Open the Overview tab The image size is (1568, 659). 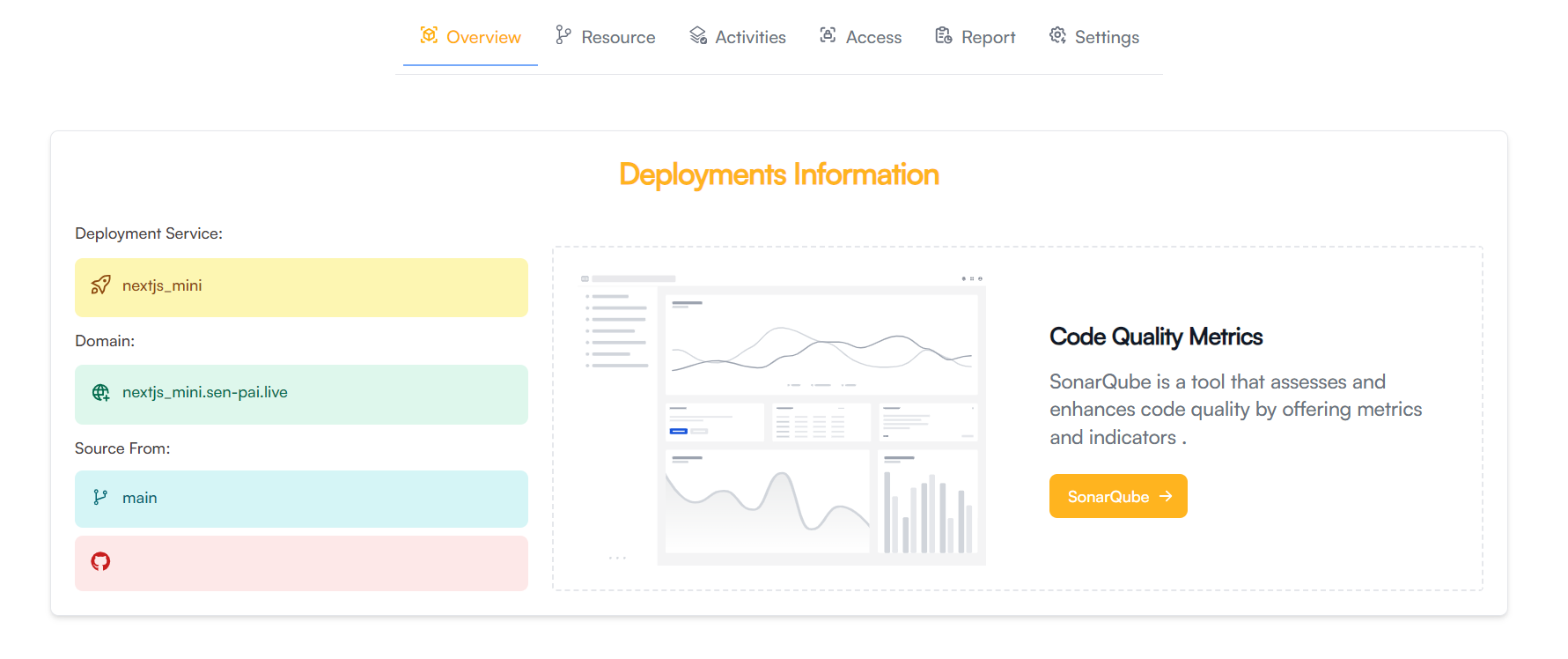tap(470, 37)
